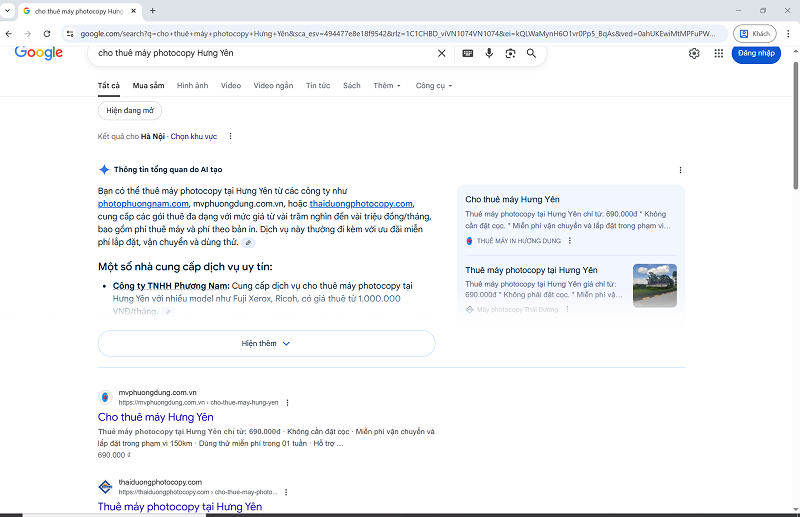Open a new browser tab
Image resolution: width=800 pixels, height=517 pixels.
point(153,10)
